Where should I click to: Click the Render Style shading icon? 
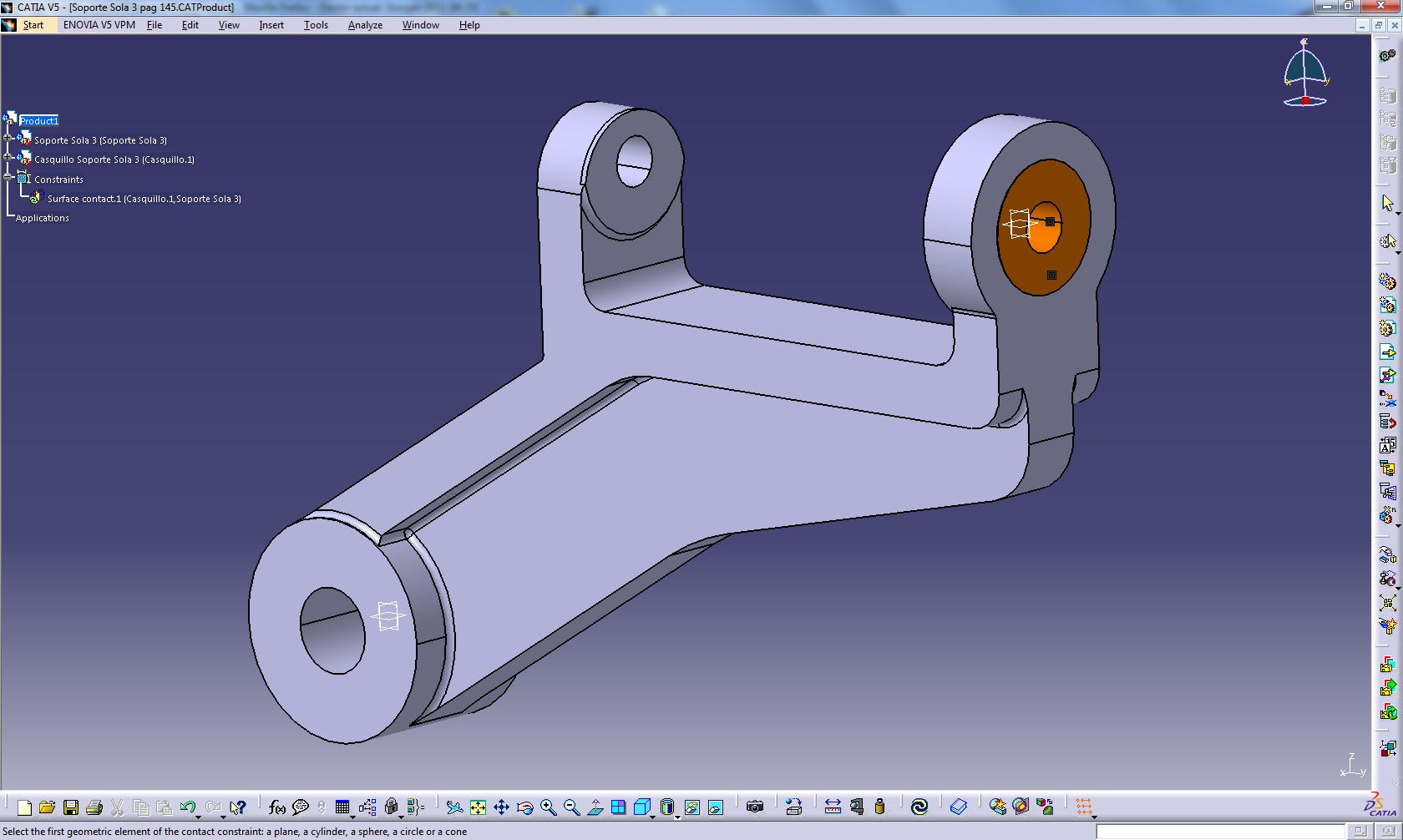666,807
